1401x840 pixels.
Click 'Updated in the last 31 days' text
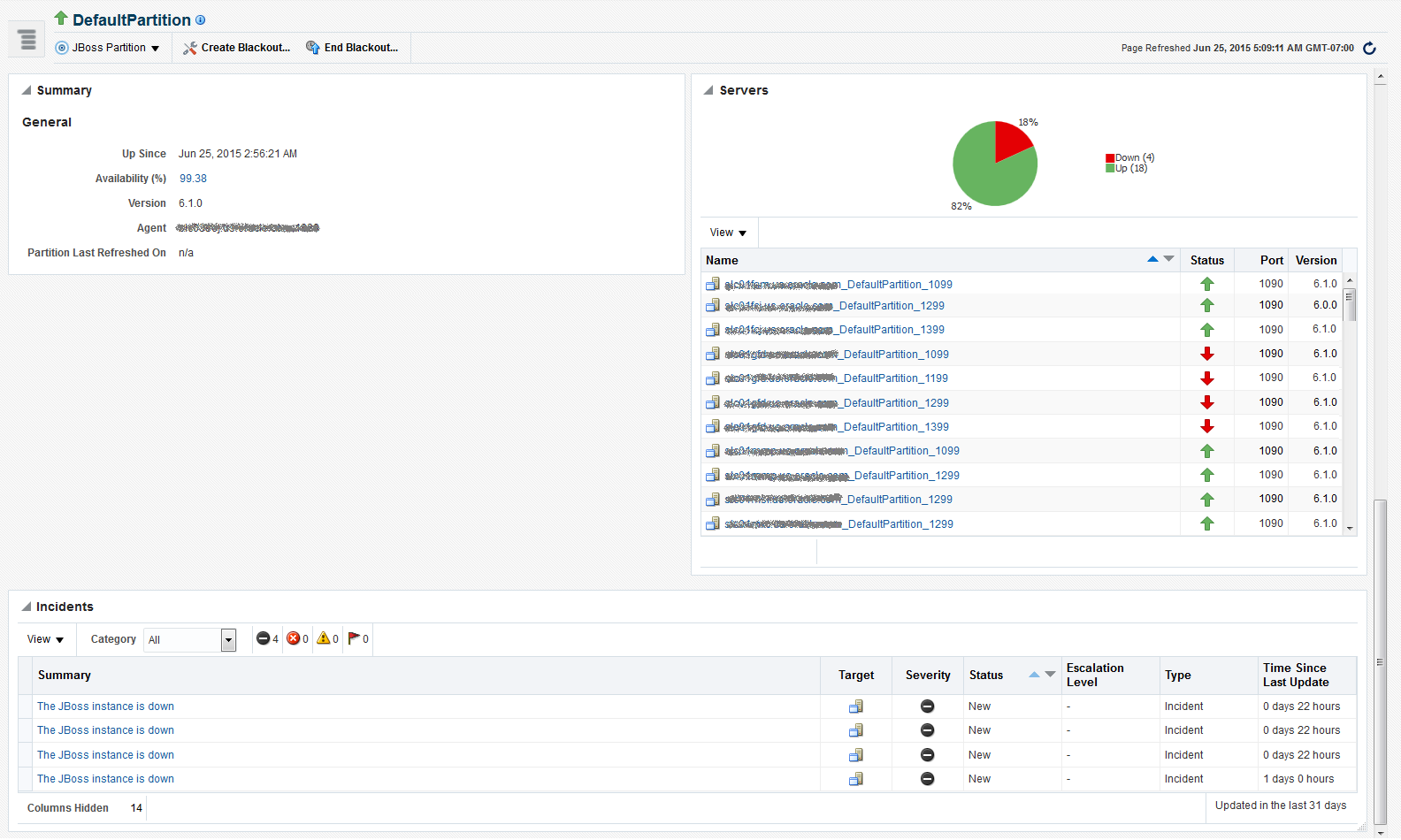pos(1280,806)
